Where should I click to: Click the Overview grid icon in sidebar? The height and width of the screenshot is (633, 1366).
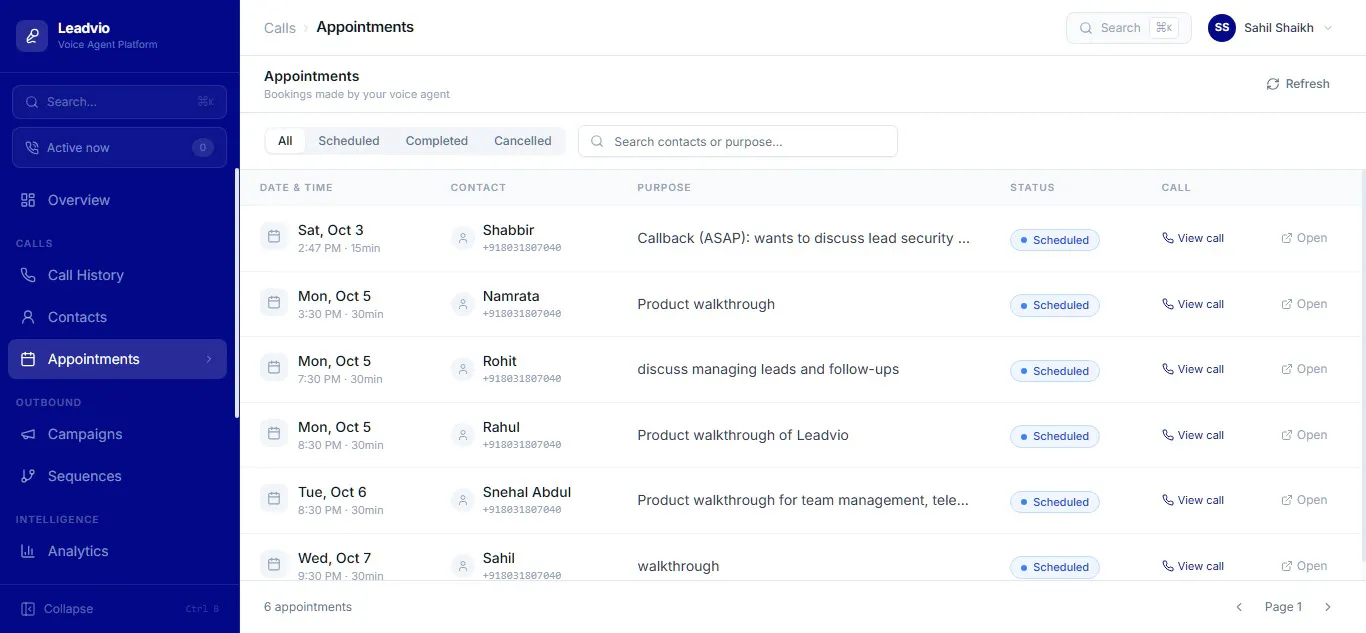tap(28, 200)
